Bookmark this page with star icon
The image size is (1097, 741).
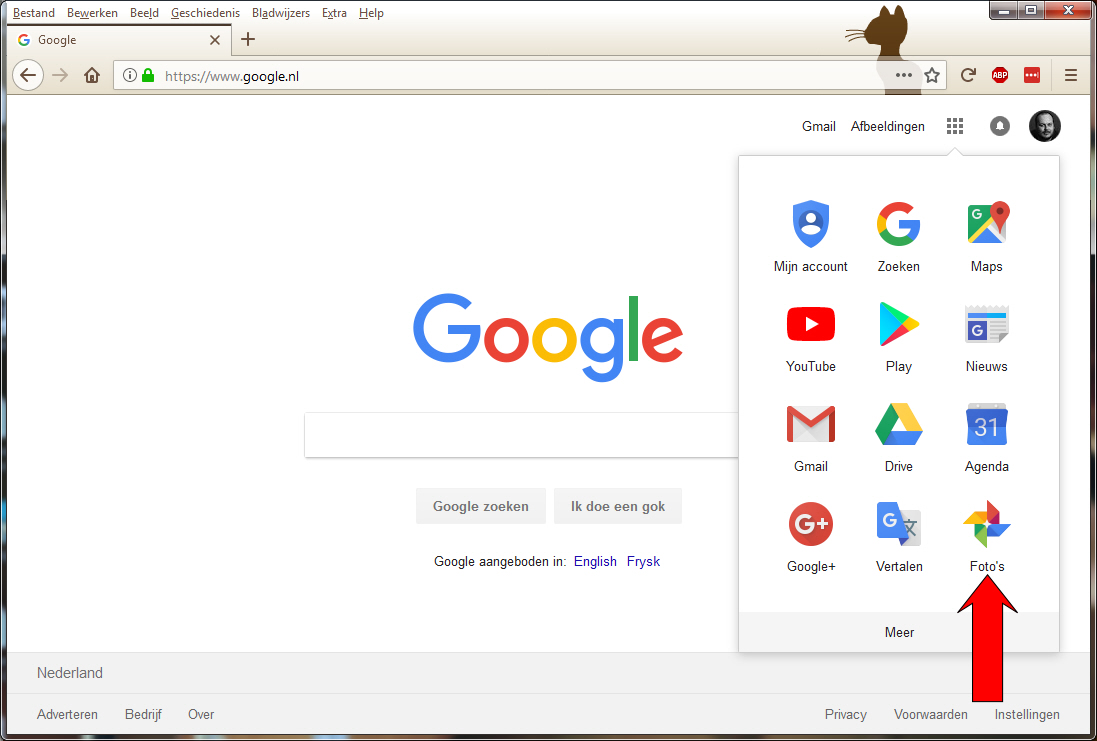[932, 75]
